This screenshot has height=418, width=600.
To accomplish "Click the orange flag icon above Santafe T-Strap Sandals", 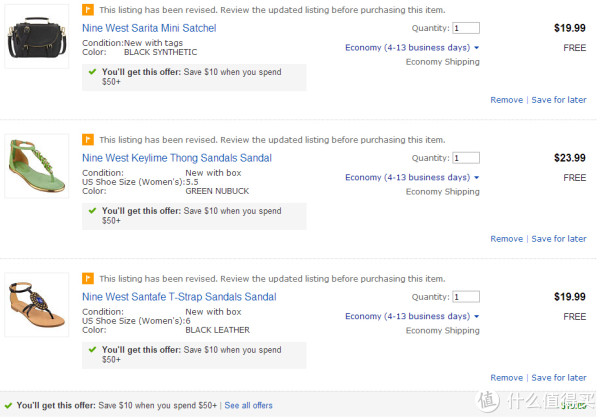I will 88,278.
